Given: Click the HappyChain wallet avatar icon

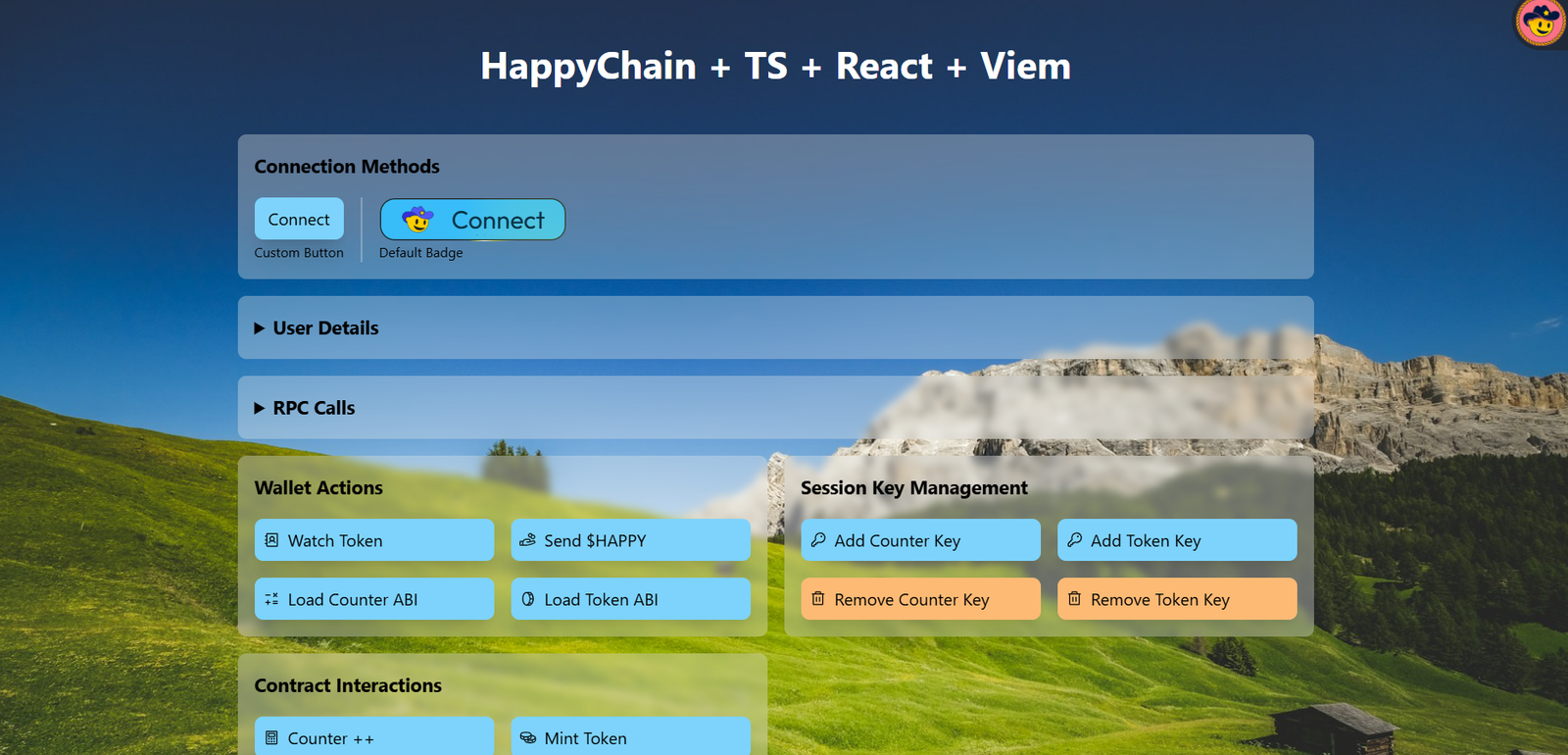Looking at the screenshot, I should (1541, 22).
